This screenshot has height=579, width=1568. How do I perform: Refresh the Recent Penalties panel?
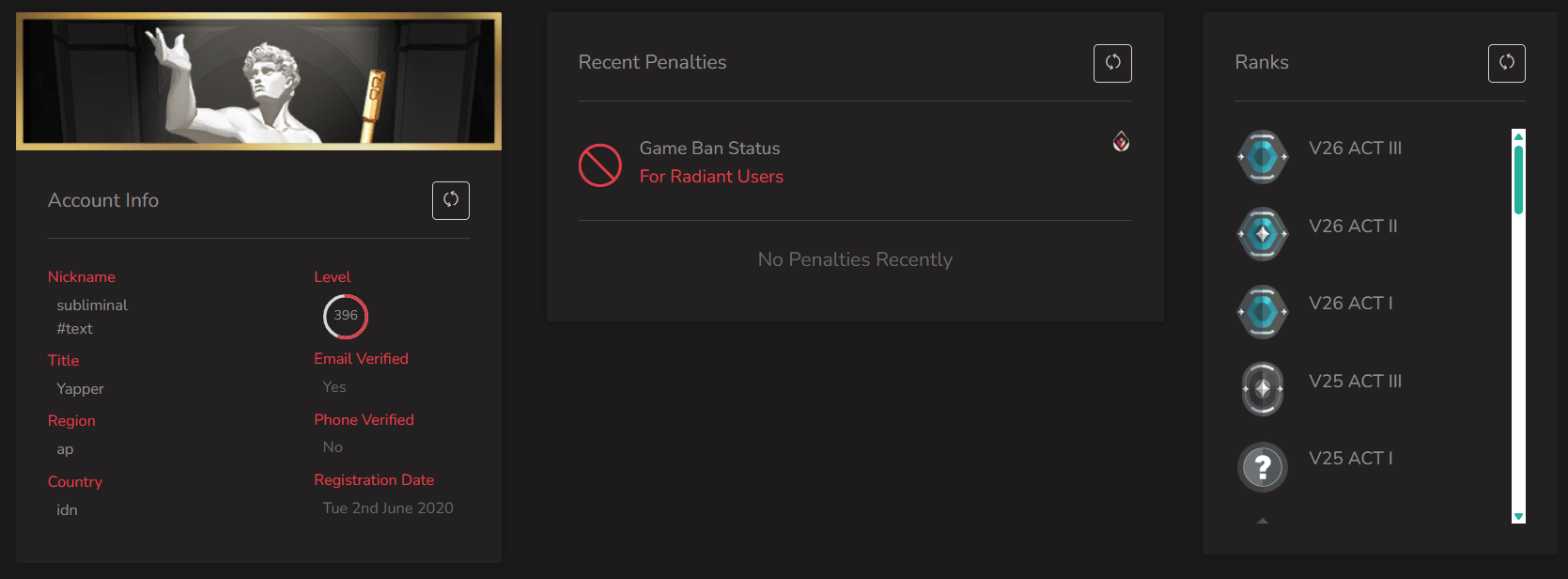pos(1112,63)
